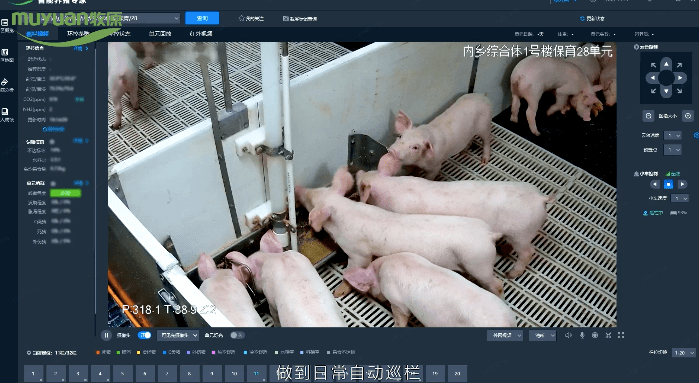Viewport: 699px width, 383px height.
Task: Click the zoom-out lens icon below PTZ pad
Action: pos(648,116)
